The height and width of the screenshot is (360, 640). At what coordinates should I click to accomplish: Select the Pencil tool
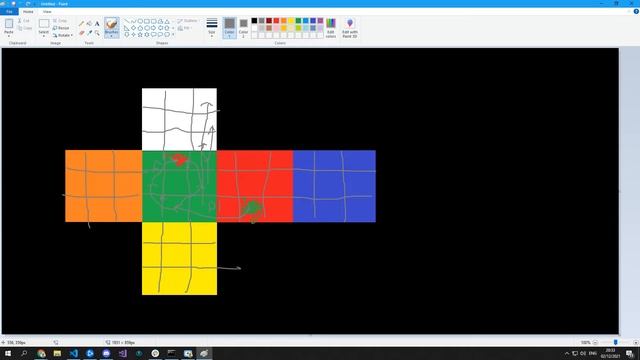pyautogui.click(x=81, y=23)
